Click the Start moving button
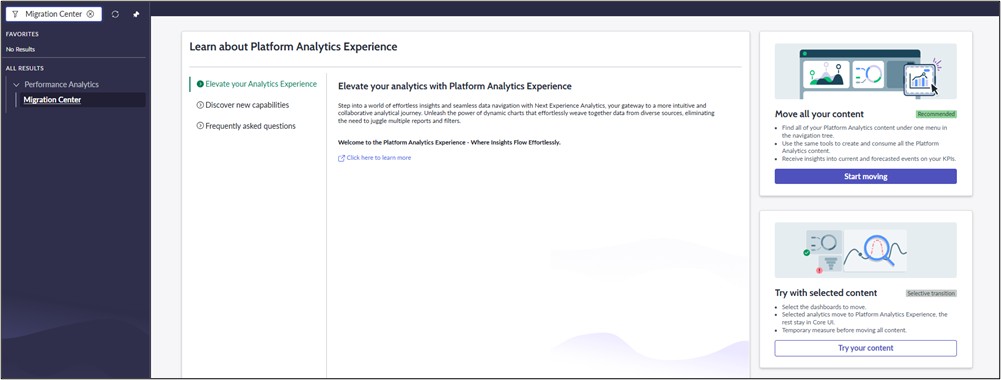 coord(866,176)
